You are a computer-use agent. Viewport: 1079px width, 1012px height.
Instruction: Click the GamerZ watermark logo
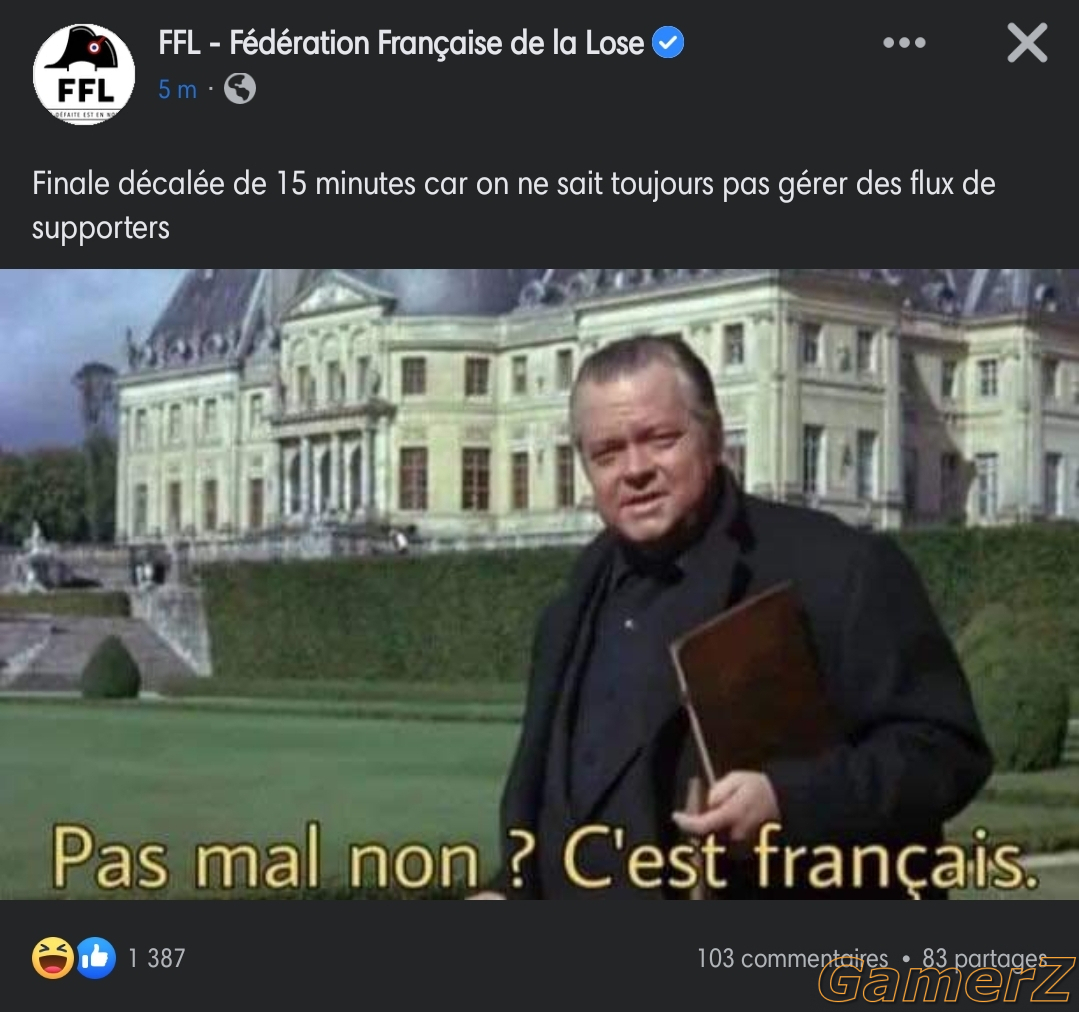pyautogui.click(x=947, y=980)
